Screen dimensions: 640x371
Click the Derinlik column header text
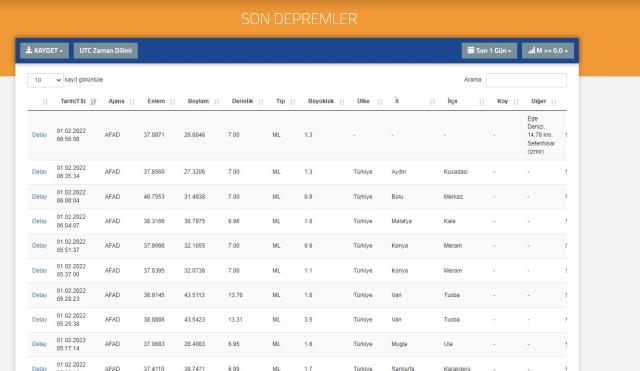click(242, 101)
